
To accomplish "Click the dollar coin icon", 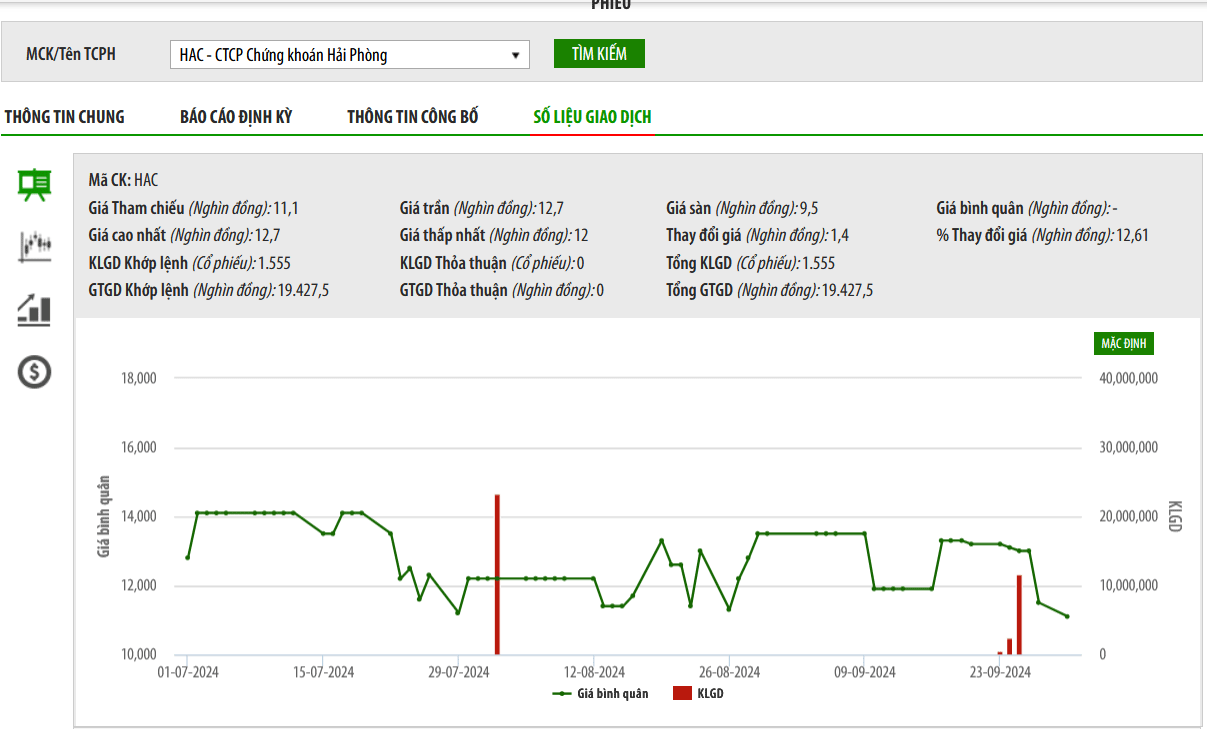I will click(35, 372).
